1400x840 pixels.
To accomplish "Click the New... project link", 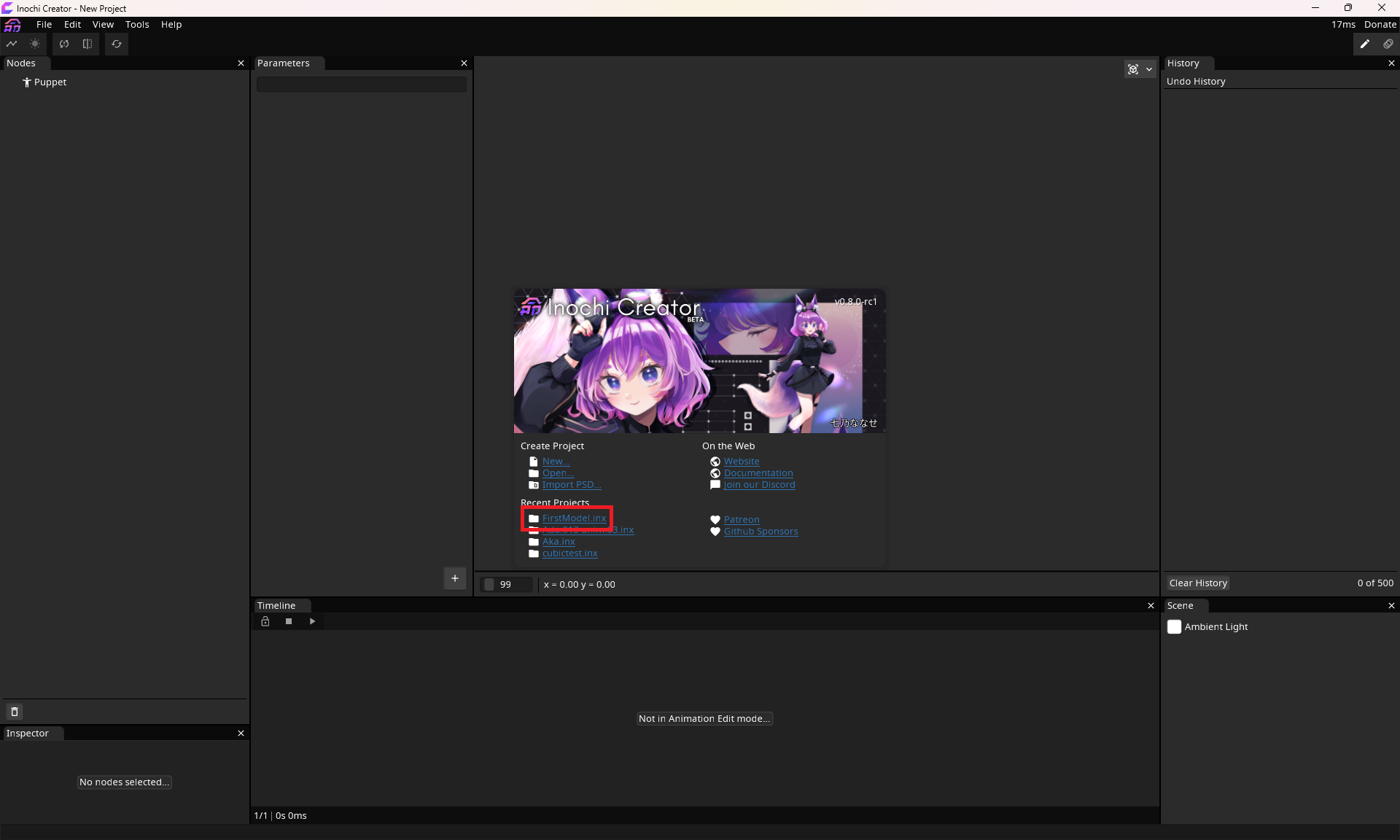I will [556, 462].
